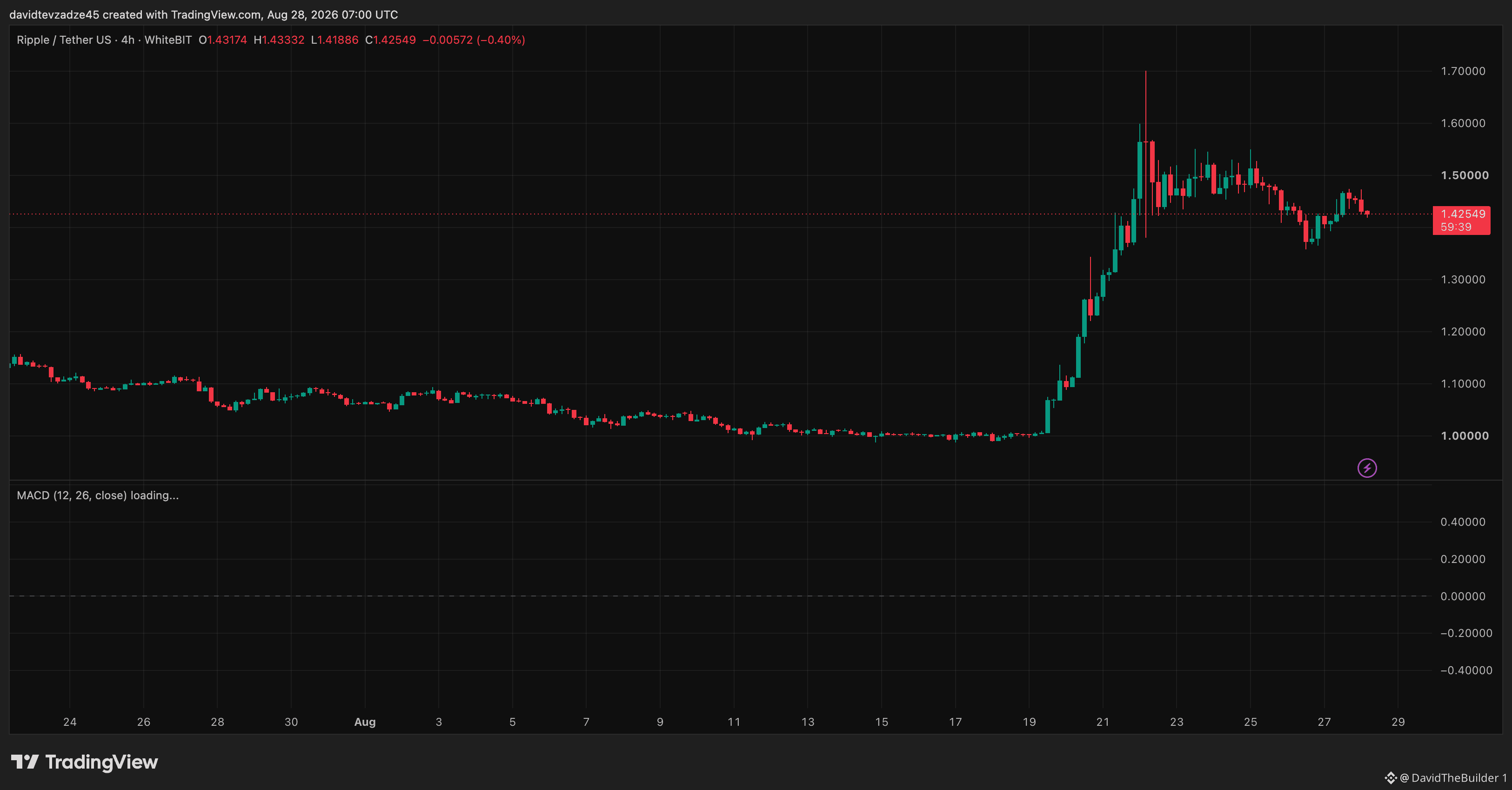Click the 30 label on the date axis

pyautogui.click(x=291, y=722)
